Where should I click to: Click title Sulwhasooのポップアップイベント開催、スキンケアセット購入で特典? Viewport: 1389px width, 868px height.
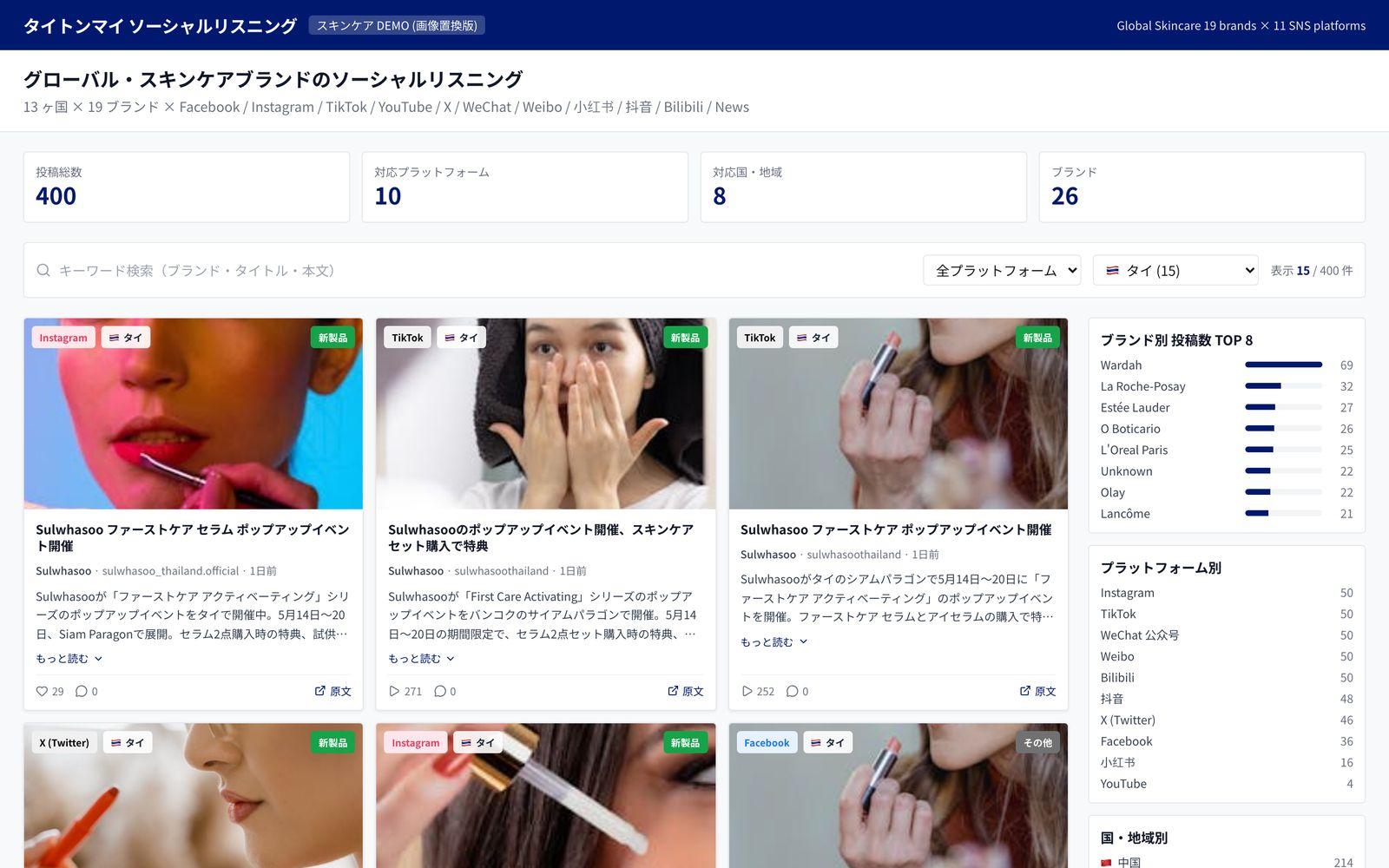click(541, 538)
